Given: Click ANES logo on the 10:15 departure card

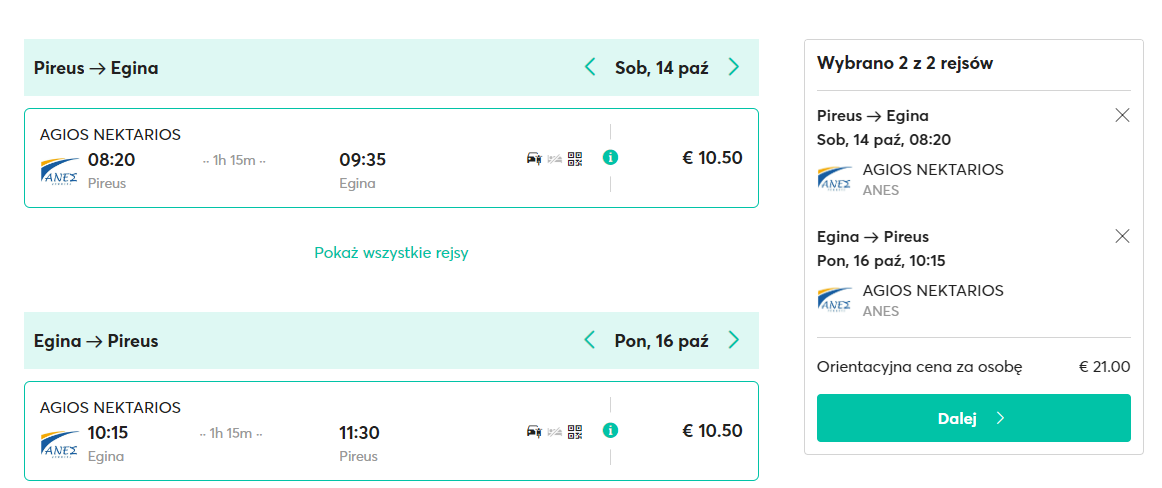Looking at the screenshot, I should (x=60, y=443).
